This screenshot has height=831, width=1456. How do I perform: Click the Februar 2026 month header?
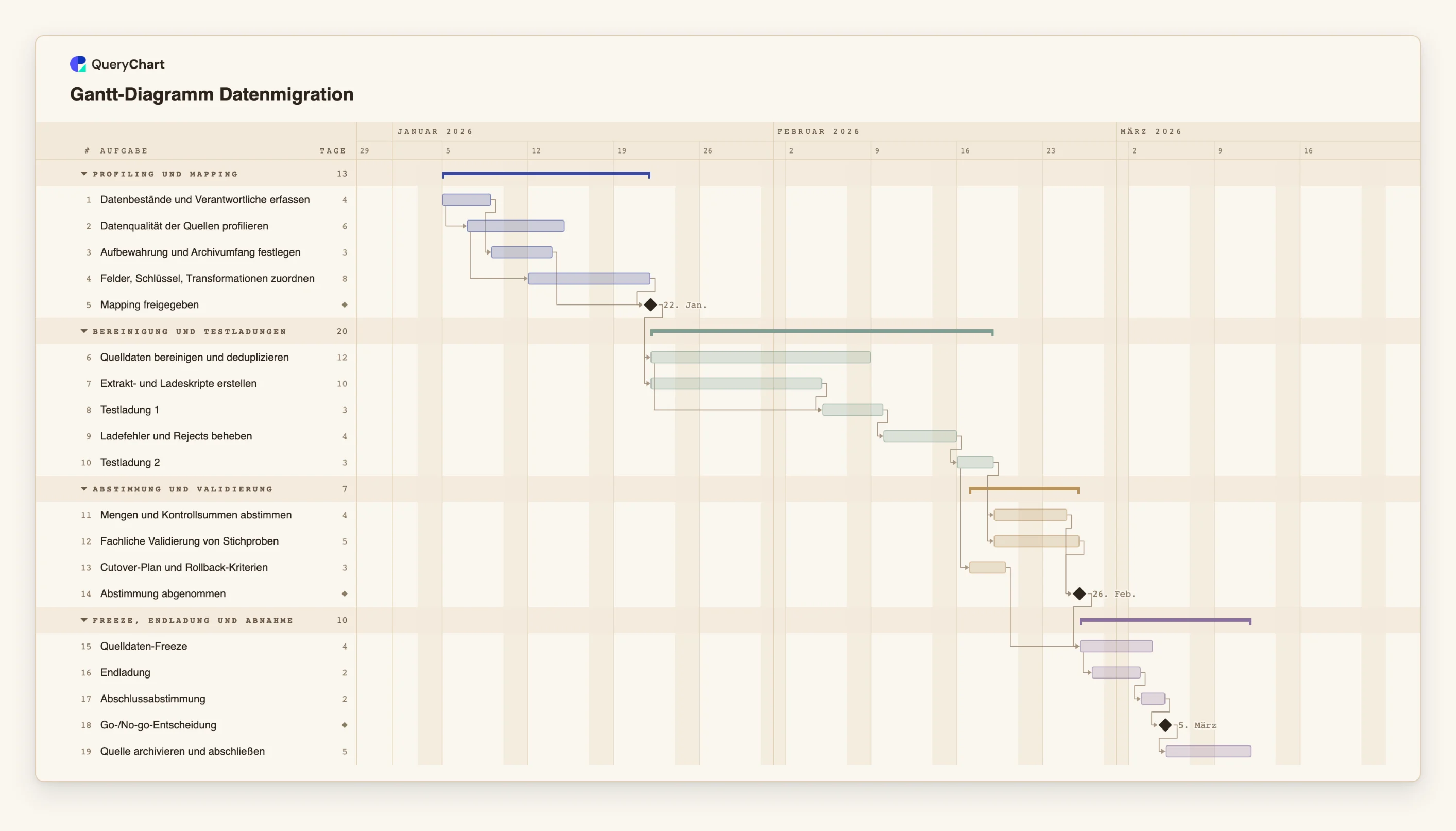(818, 131)
